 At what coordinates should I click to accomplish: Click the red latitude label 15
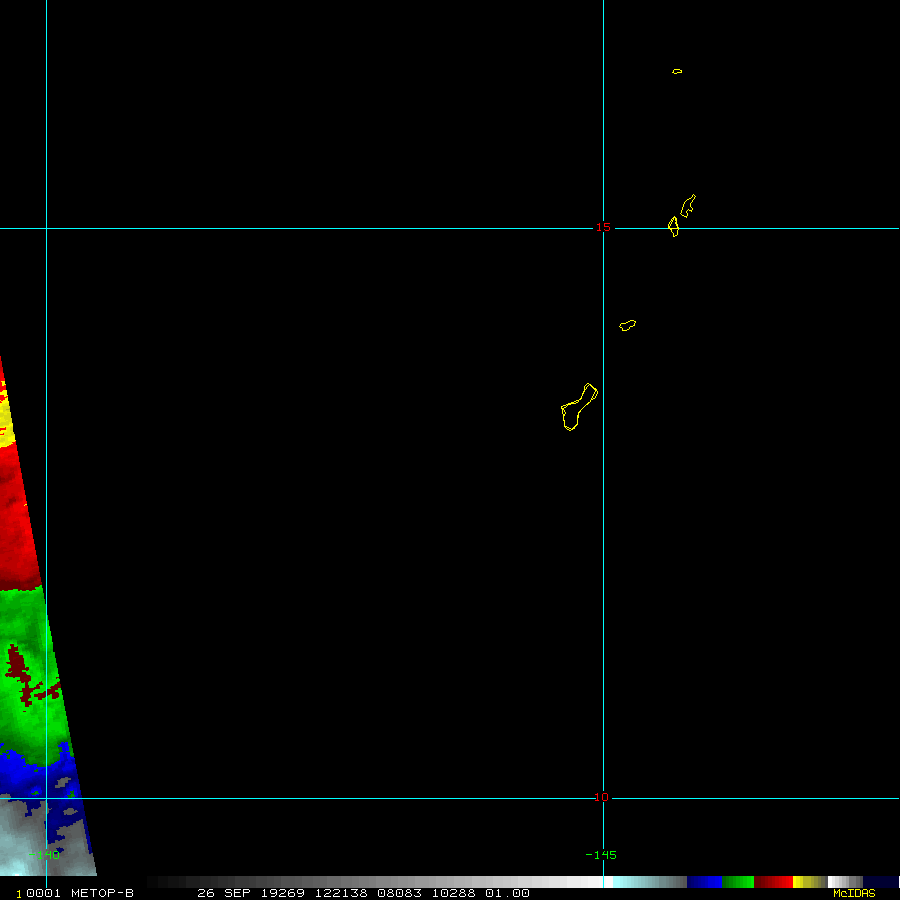(603, 228)
